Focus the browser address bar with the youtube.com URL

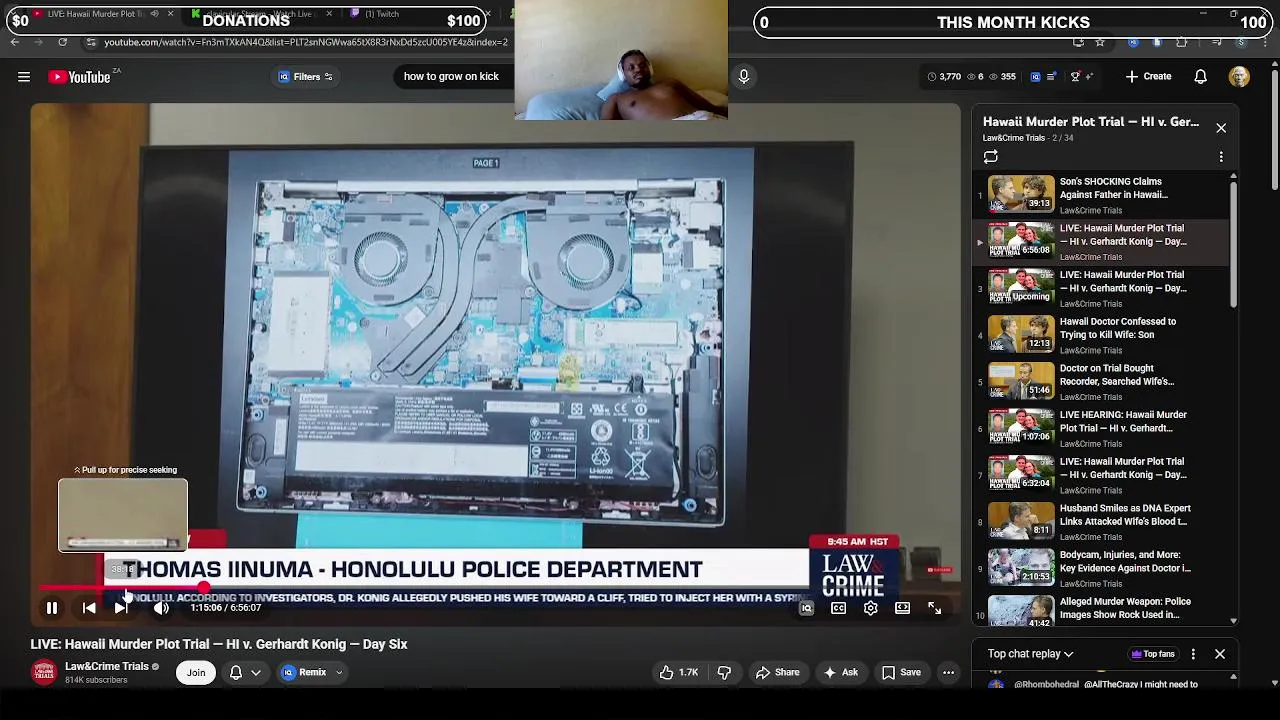[x=305, y=42]
